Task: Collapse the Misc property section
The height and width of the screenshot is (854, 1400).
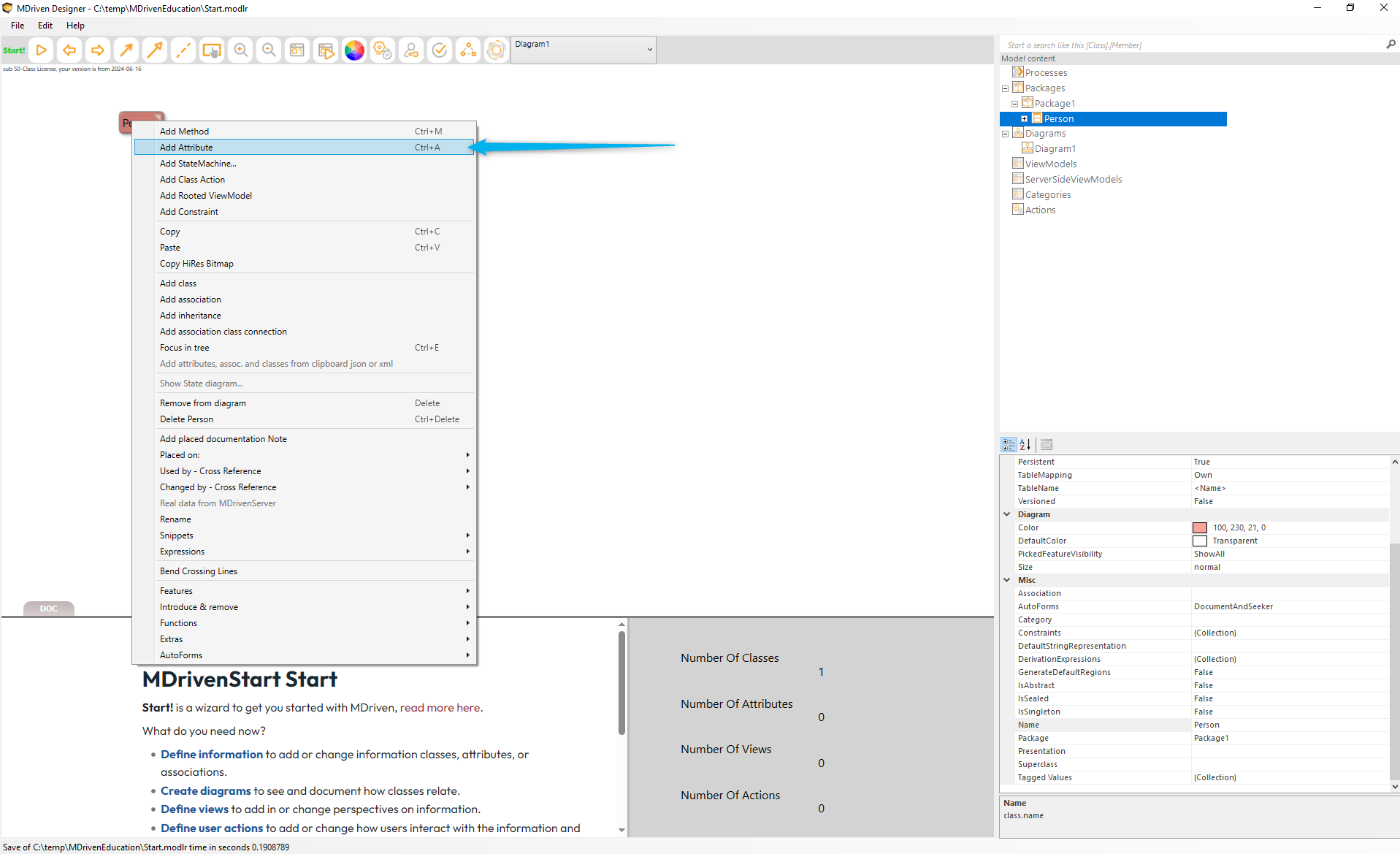Action: tap(1007, 580)
